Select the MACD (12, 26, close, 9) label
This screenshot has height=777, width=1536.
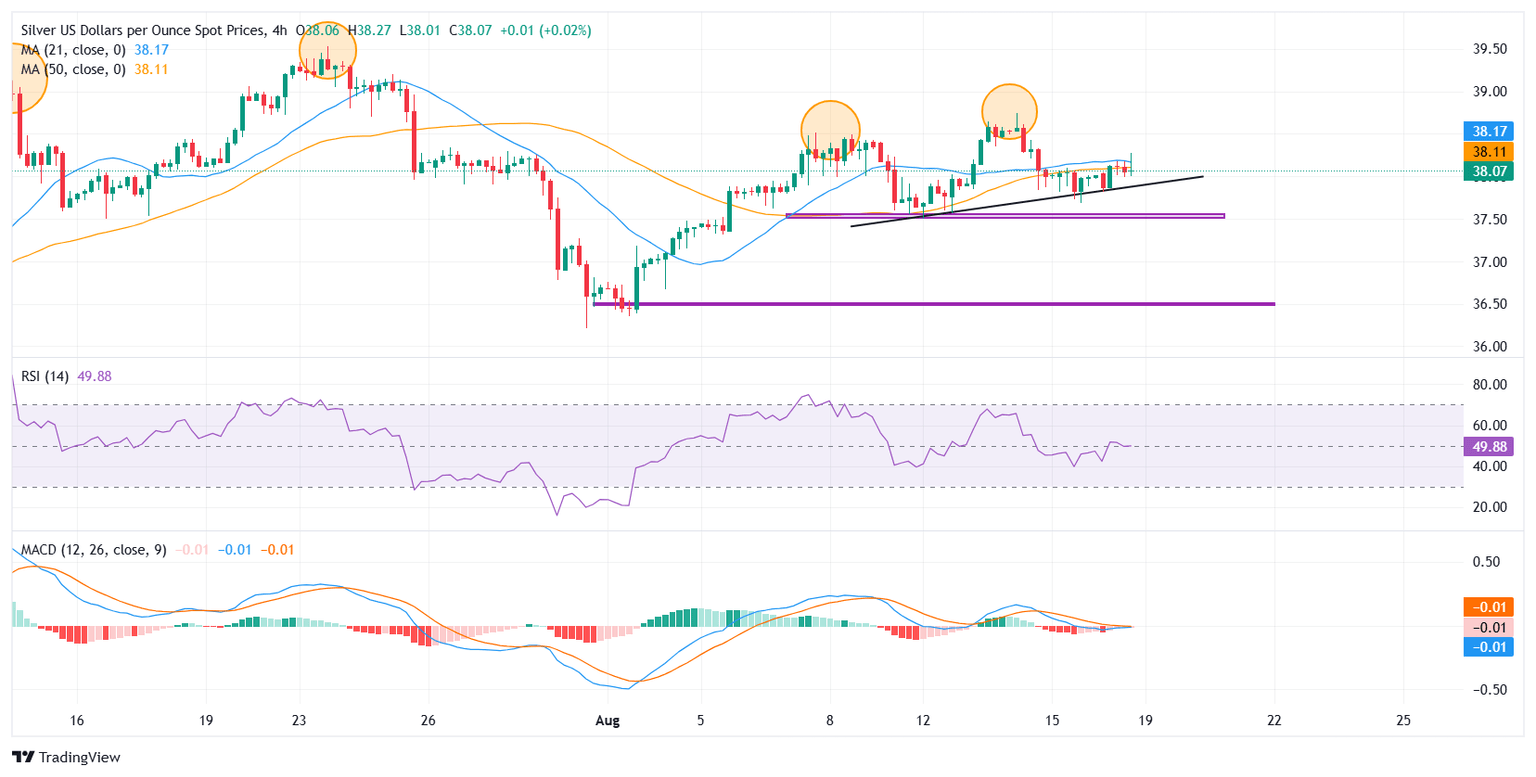point(90,549)
